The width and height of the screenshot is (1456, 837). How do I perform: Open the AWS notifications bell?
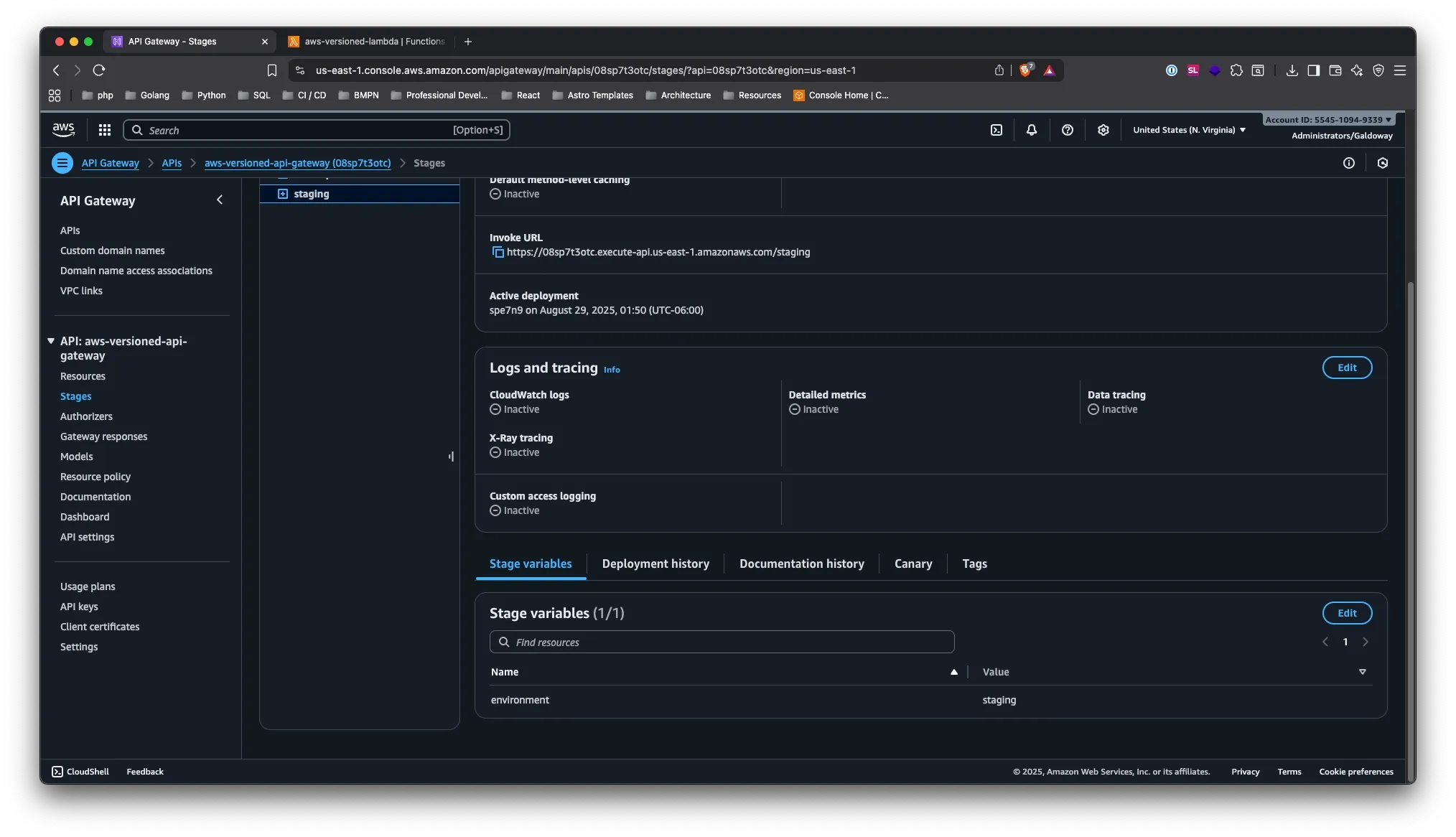[x=1030, y=130]
